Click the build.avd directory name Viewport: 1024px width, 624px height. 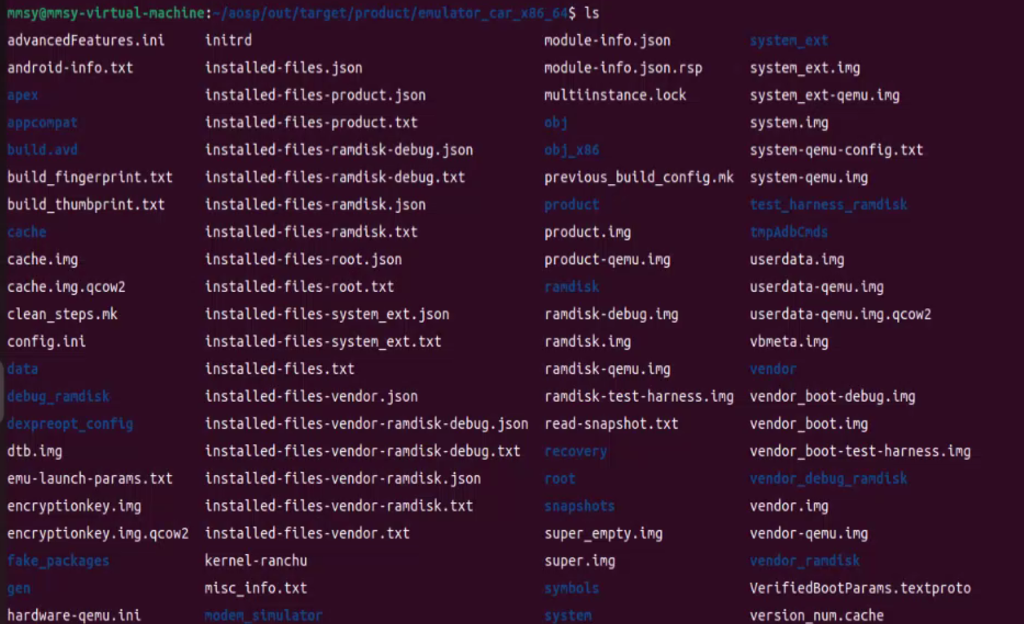point(42,150)
